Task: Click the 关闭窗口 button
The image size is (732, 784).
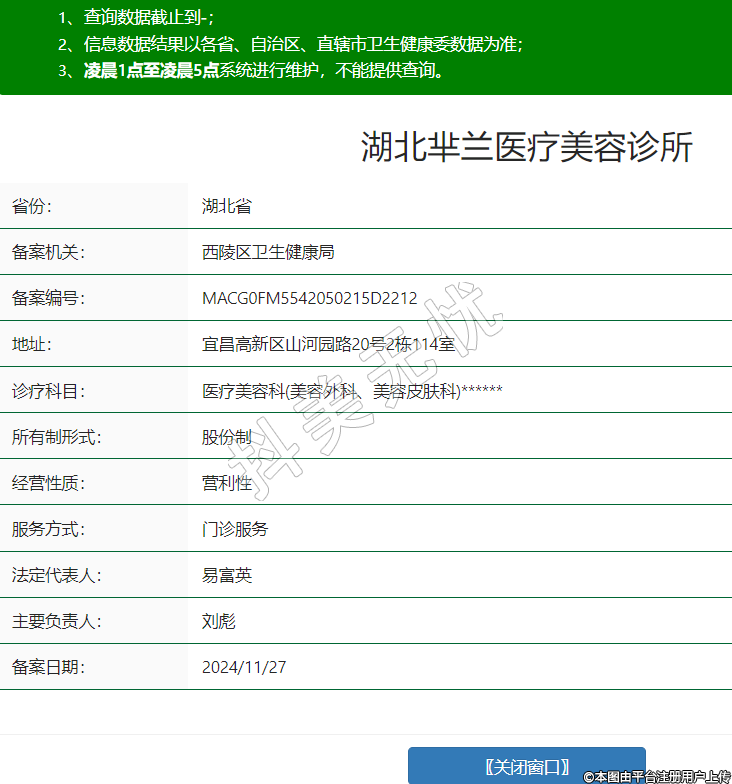Action: click(526, 767)
